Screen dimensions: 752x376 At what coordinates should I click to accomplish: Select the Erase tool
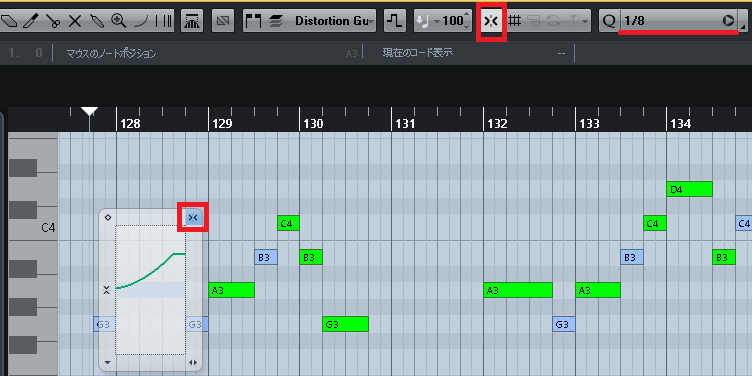9,21
